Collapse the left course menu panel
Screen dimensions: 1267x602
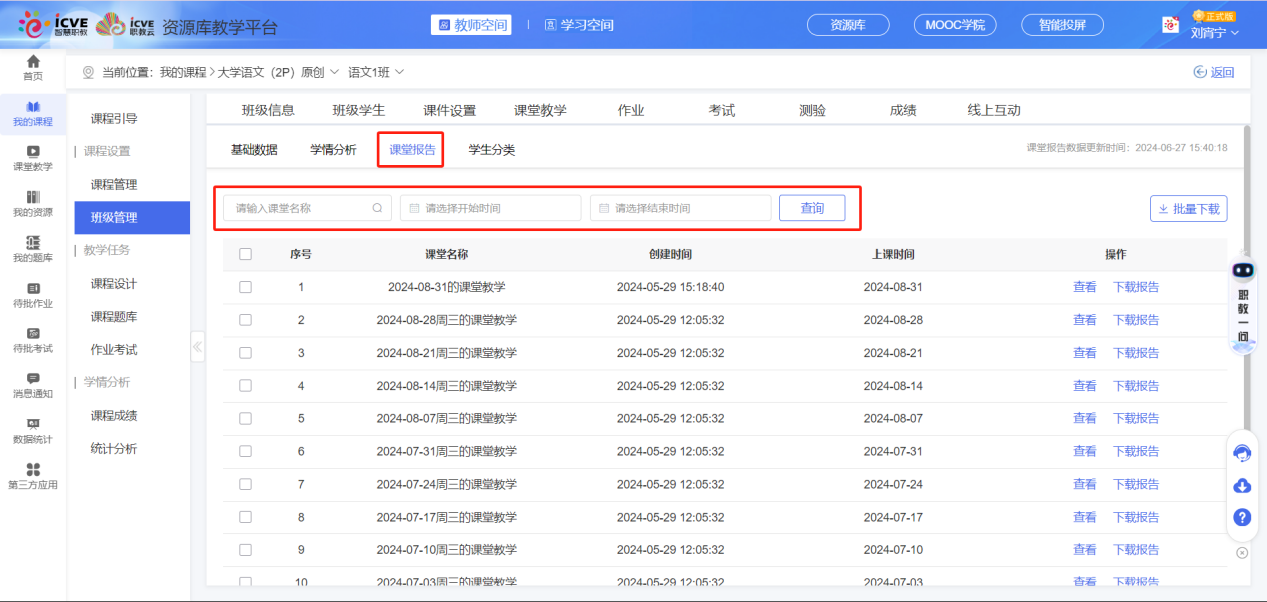point(197,347)
